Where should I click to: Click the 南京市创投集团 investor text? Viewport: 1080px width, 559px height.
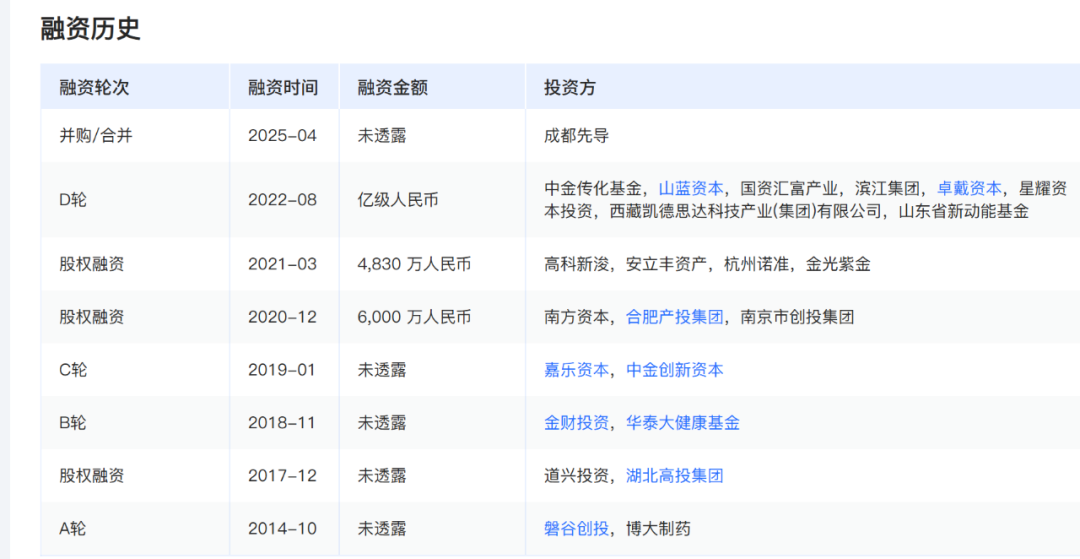click(798, 317)
